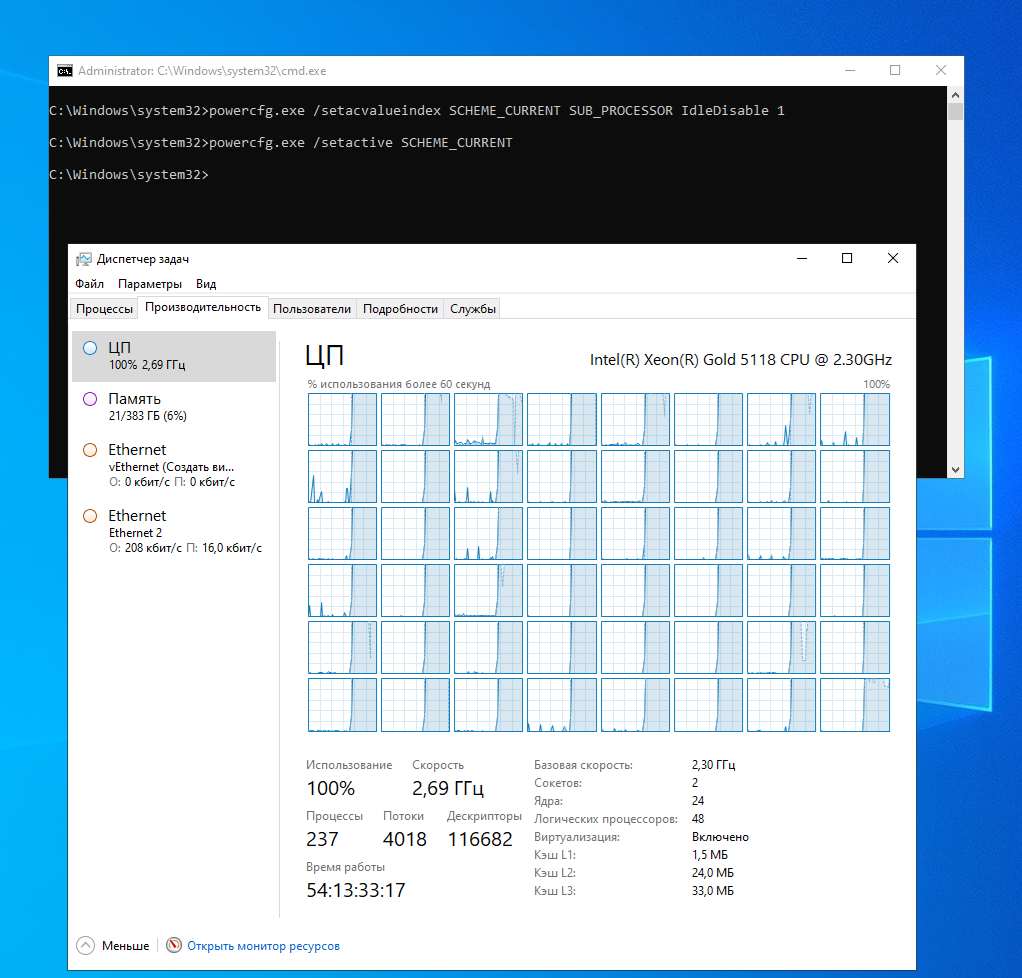This screenshot has height=978, width=1022.
Task: Click the cmd window scrollbar thumb
Action: click(956, 111)
